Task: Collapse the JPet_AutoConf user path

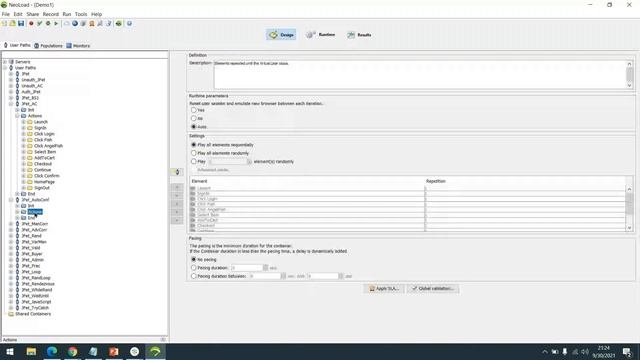Action: coord(11,200)
